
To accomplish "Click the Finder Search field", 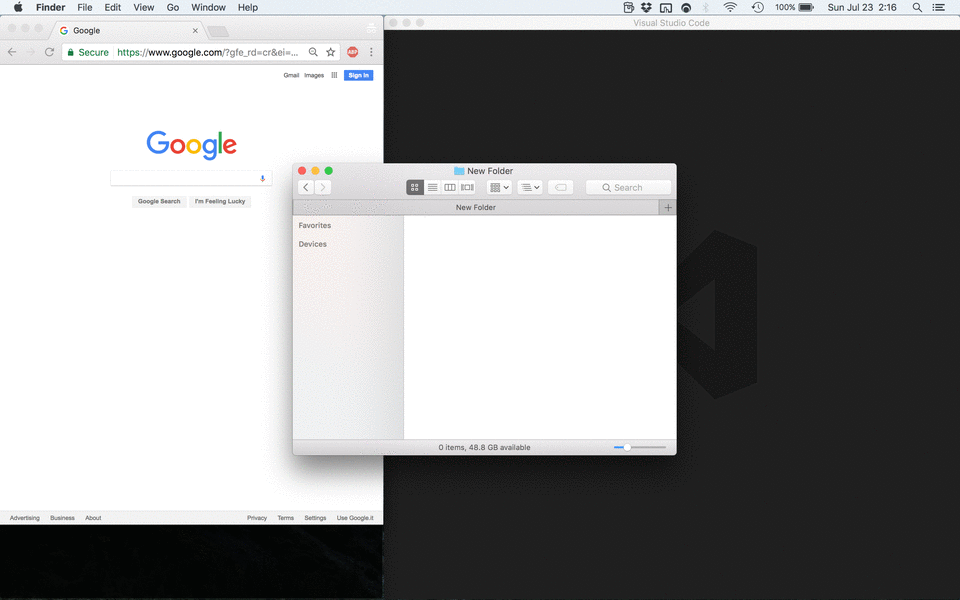I will [628, 187].
